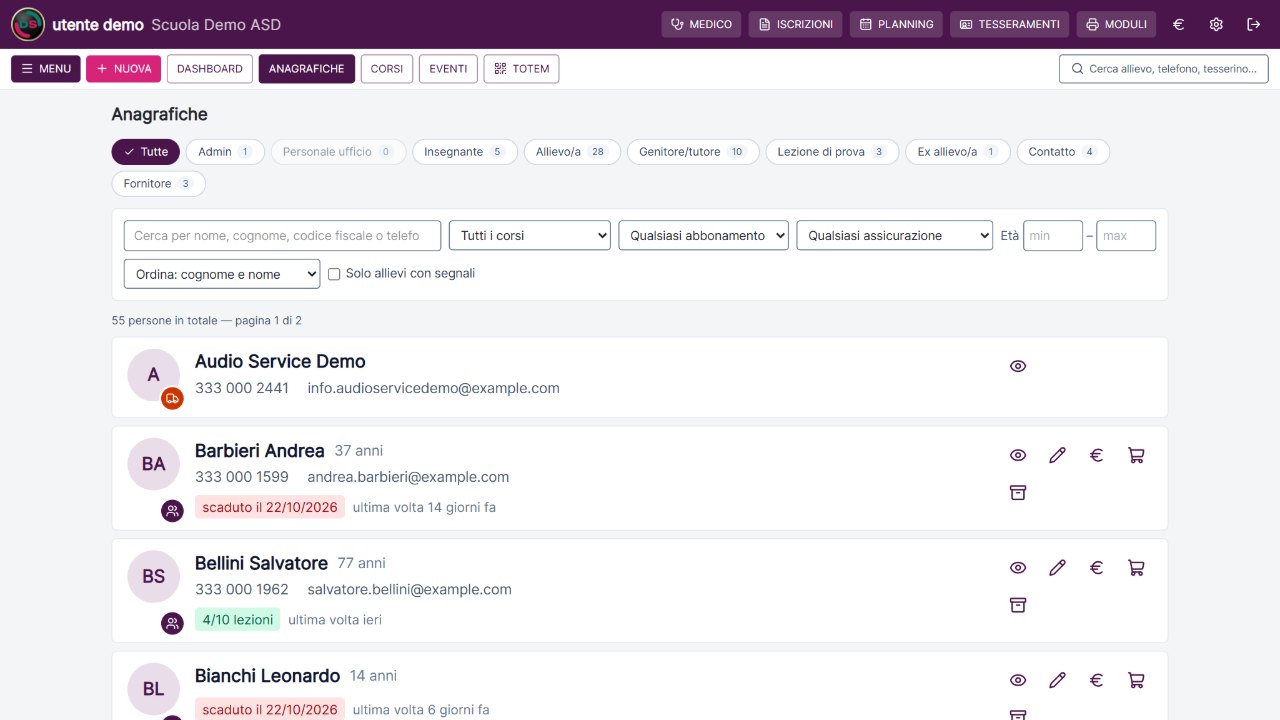
Task: Edit Bellini Salvatore with pencil icon
Action: (x=1057, y=568)
